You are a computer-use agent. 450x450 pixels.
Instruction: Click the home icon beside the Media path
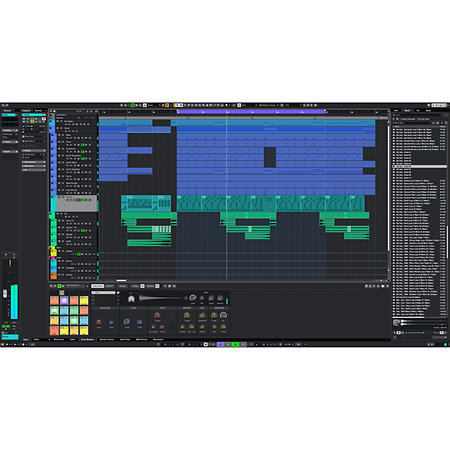[x=397, y=119]
